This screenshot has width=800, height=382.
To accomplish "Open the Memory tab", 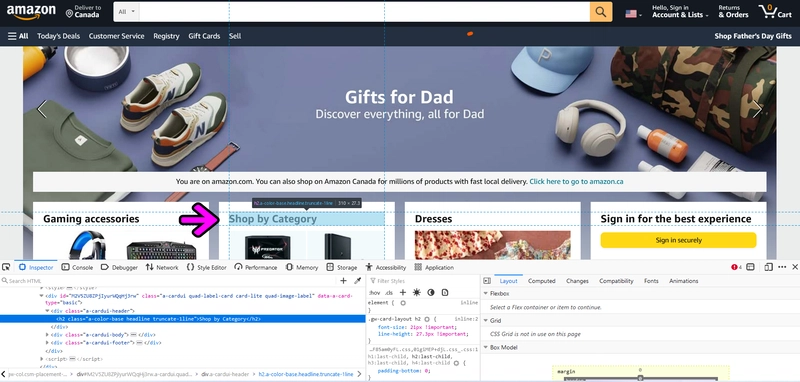I will [x=302, y=267].
